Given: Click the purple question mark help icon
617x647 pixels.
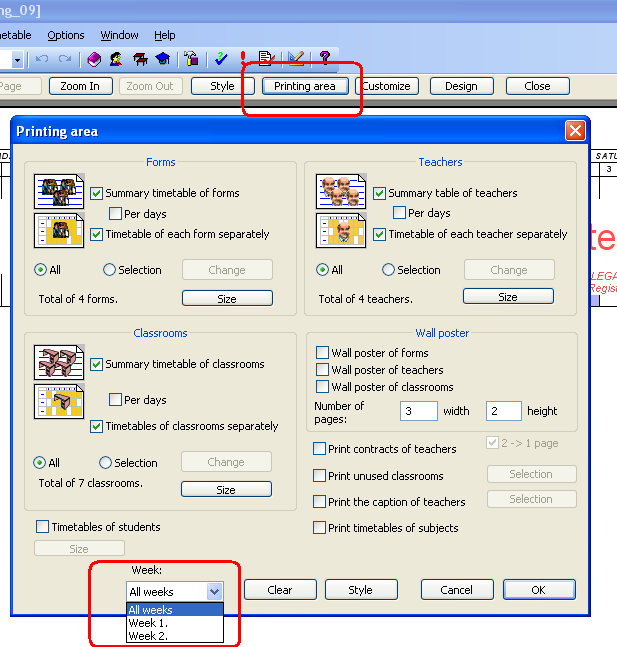Looking at the screenshot, I should [x=324, y=59].
